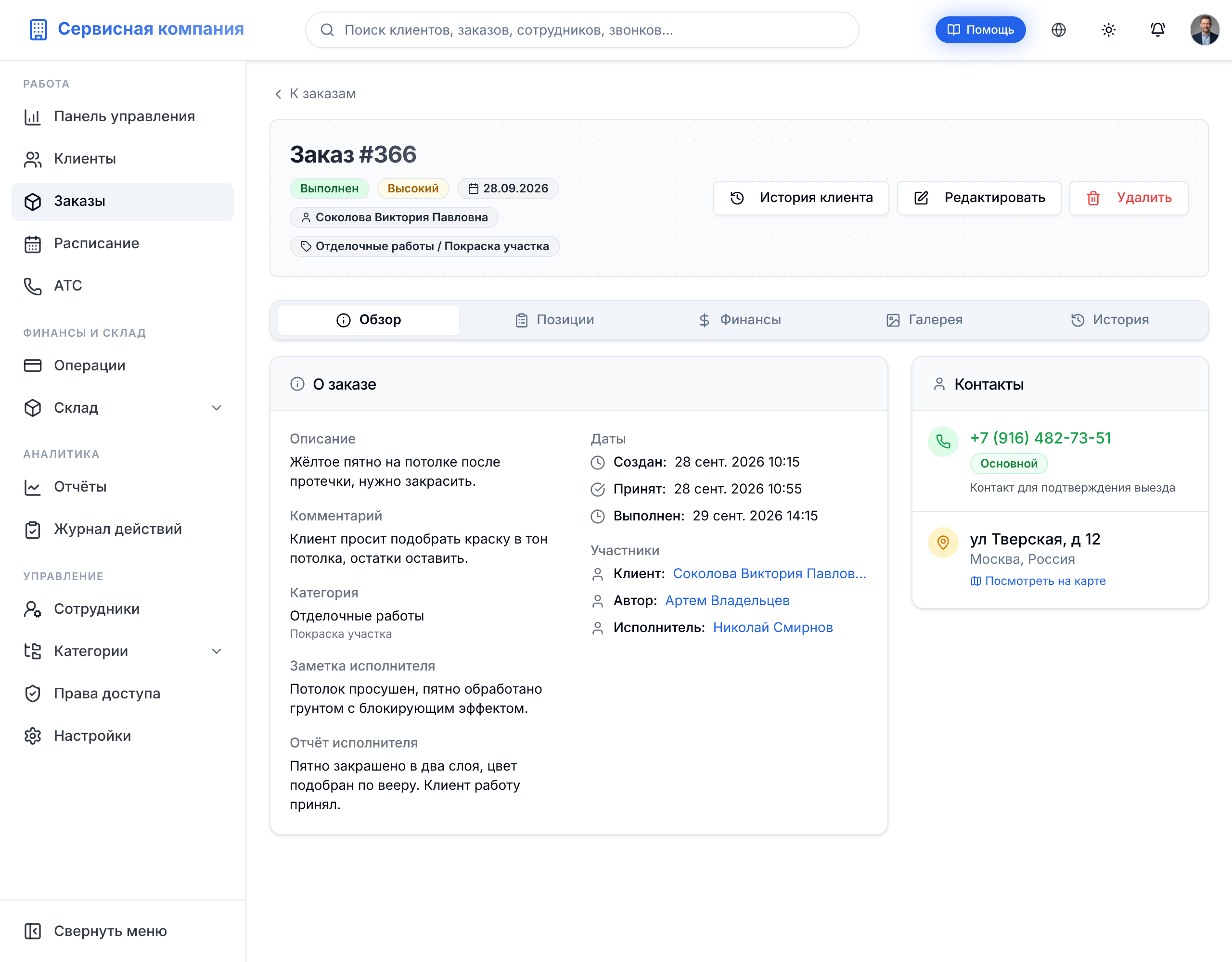Open the Помощь help button
1232x962 pixels.
click(x=980, y=30)
